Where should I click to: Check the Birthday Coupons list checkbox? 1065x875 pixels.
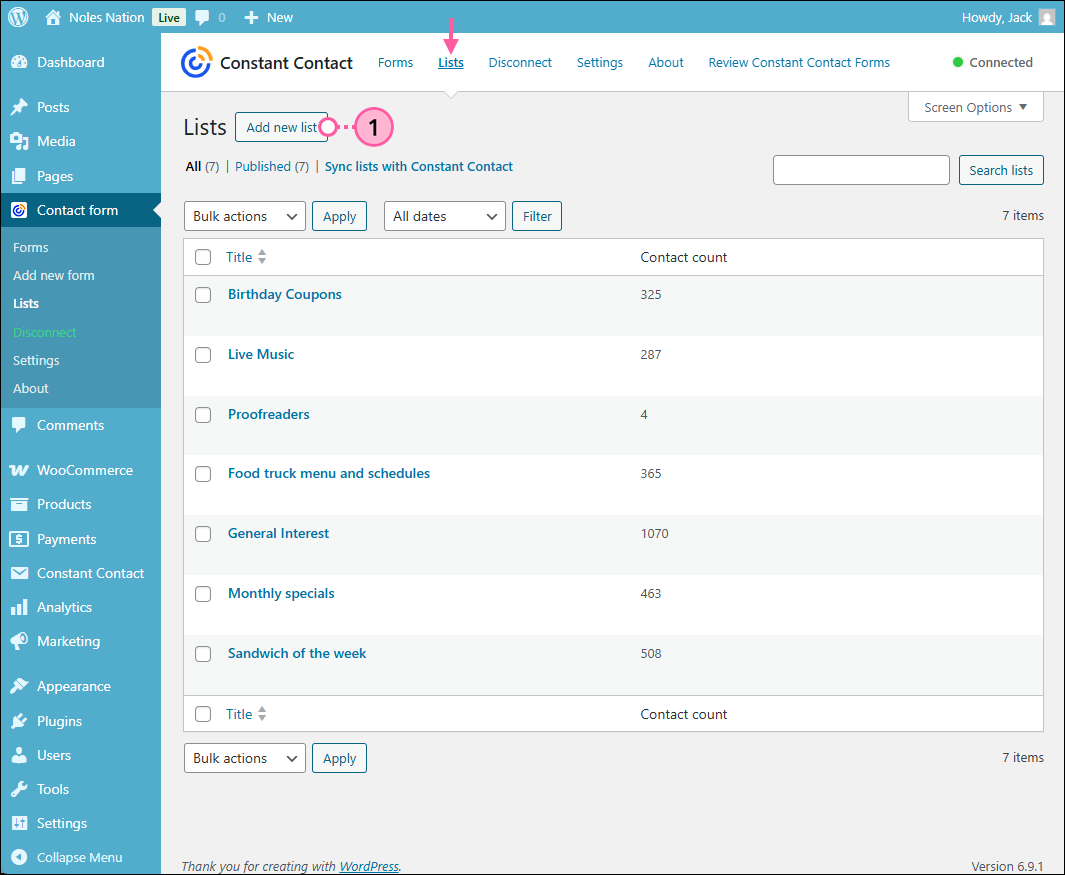point(203,294)
